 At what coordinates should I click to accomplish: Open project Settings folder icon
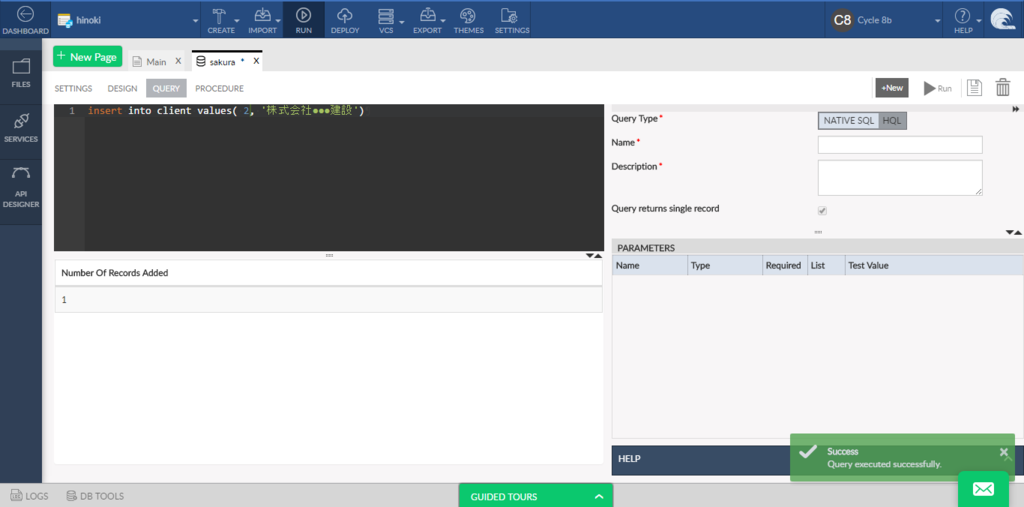(511, 20)
